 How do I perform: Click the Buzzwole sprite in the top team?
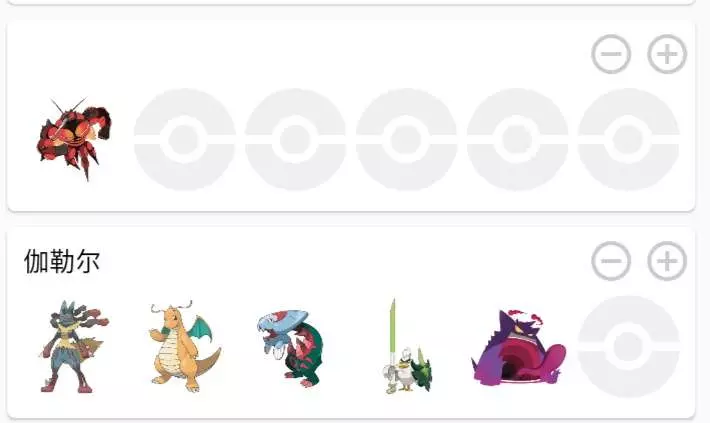74,139
